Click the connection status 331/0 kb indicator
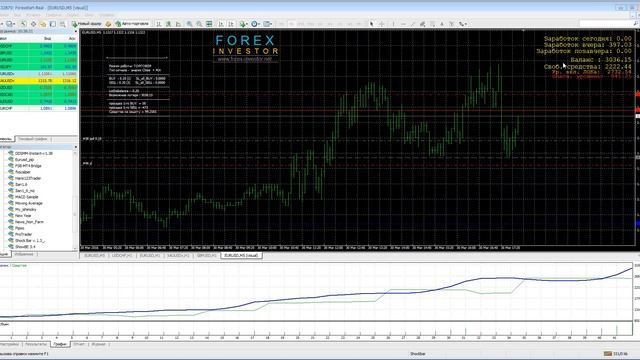This screenshot has height=360, width=640. click(x=616, y=354)
